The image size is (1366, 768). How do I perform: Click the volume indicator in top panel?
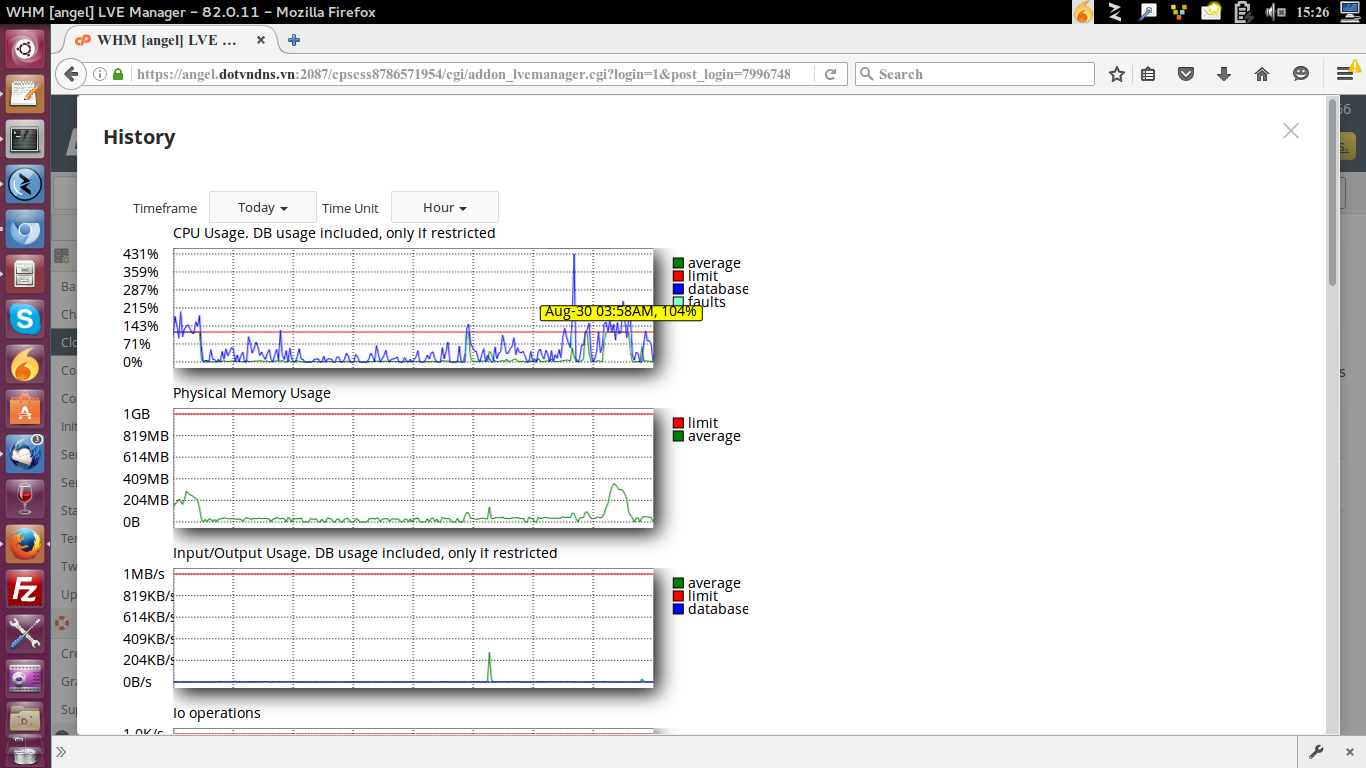coord(1275,12)
